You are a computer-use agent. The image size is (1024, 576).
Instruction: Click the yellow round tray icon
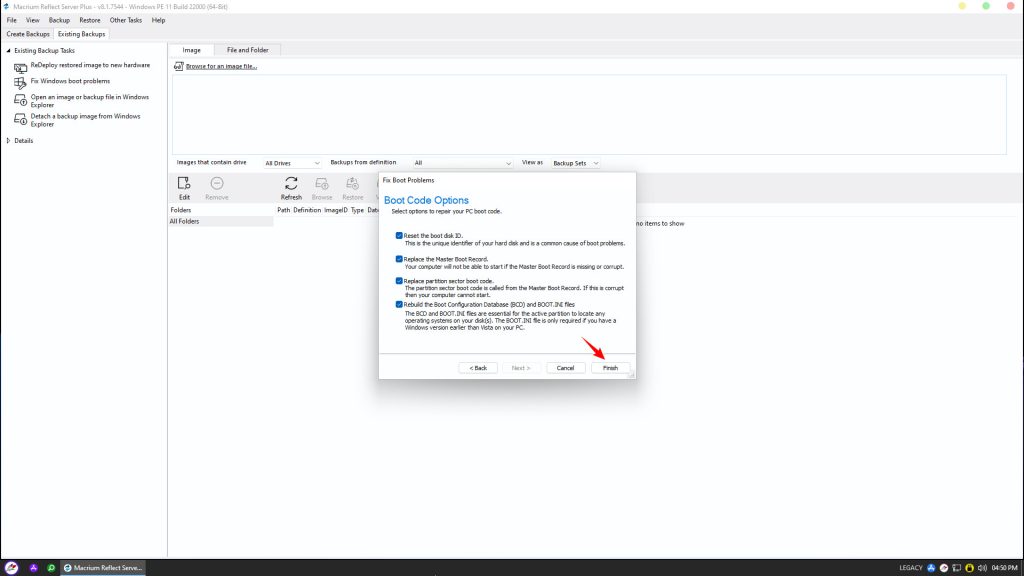[x=969, y=568]
